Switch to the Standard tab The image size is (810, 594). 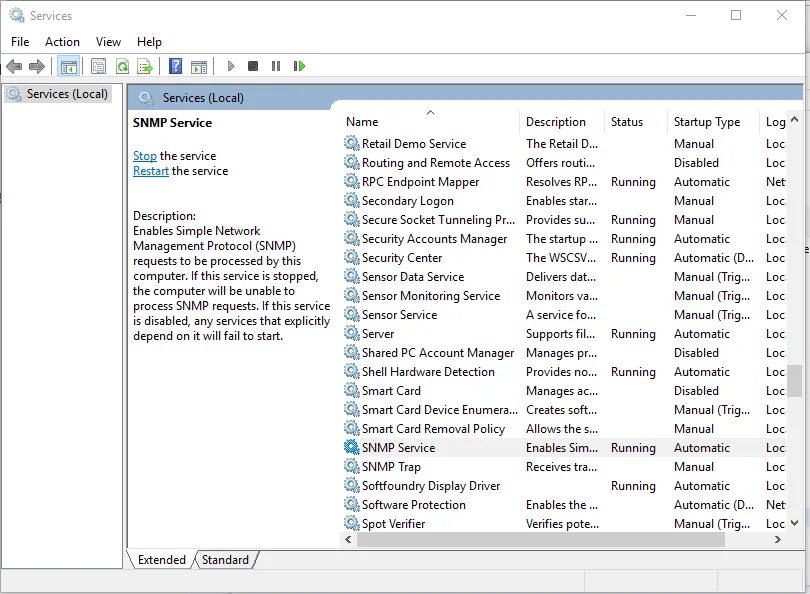pyautogui.click(x=224, y=560)
